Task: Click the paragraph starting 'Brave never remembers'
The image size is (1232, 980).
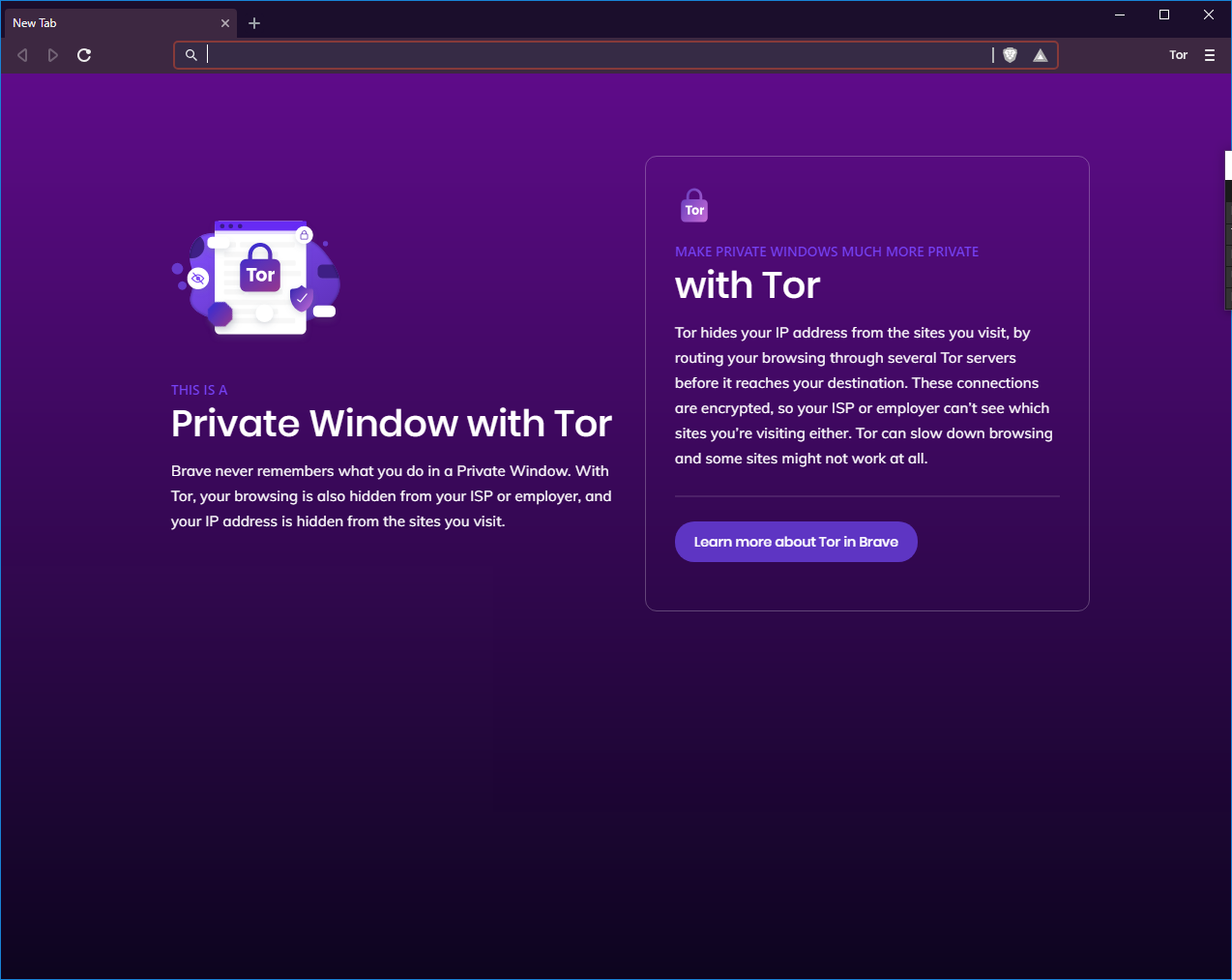Action: [x=392, y=496]
